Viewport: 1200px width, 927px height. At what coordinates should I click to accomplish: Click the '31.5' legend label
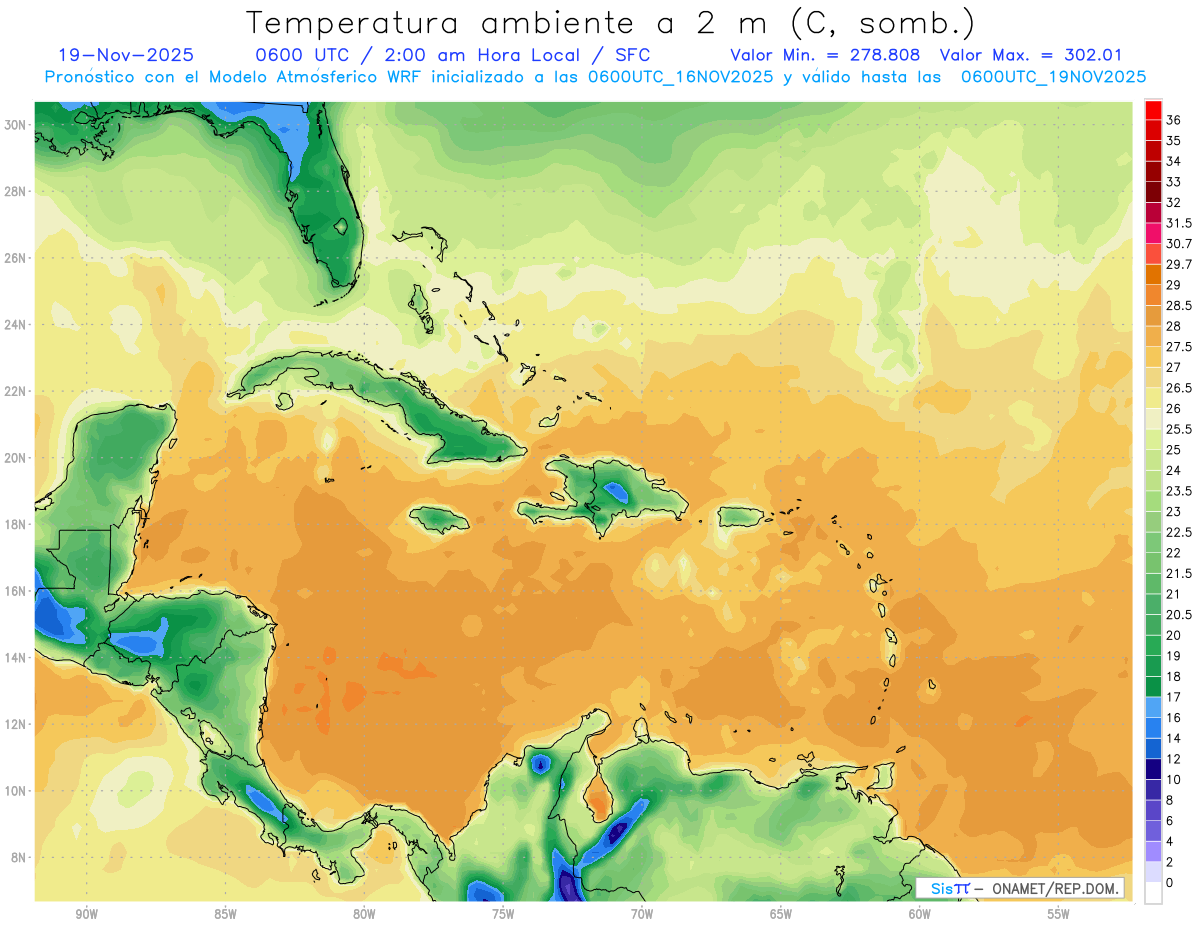[x=1178, y=223]
